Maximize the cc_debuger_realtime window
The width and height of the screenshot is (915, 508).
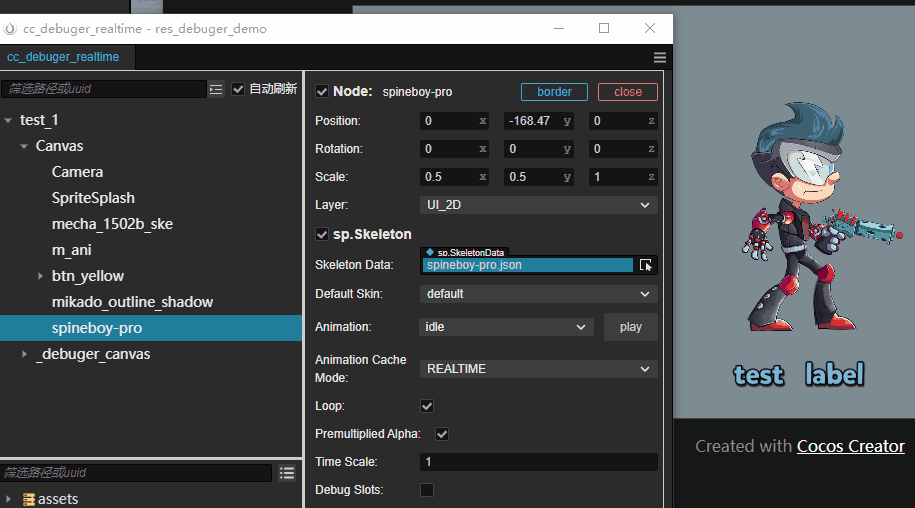point(604,28)
